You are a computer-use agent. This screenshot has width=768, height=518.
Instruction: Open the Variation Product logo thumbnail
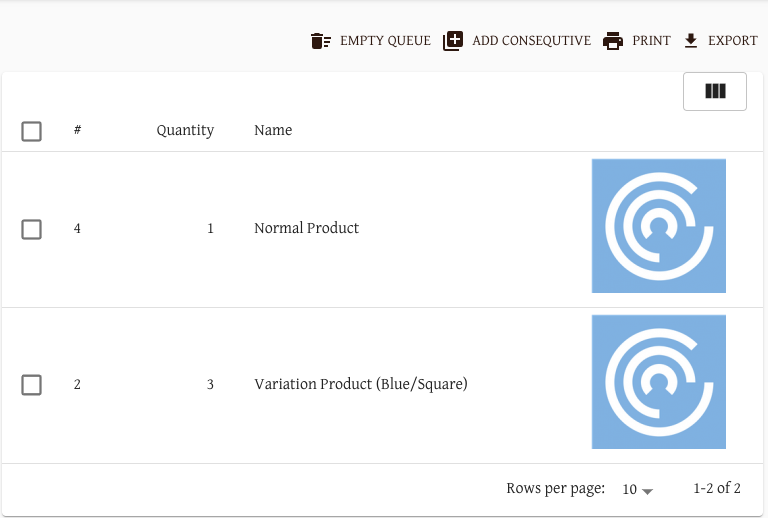click(x=659, y=382)
